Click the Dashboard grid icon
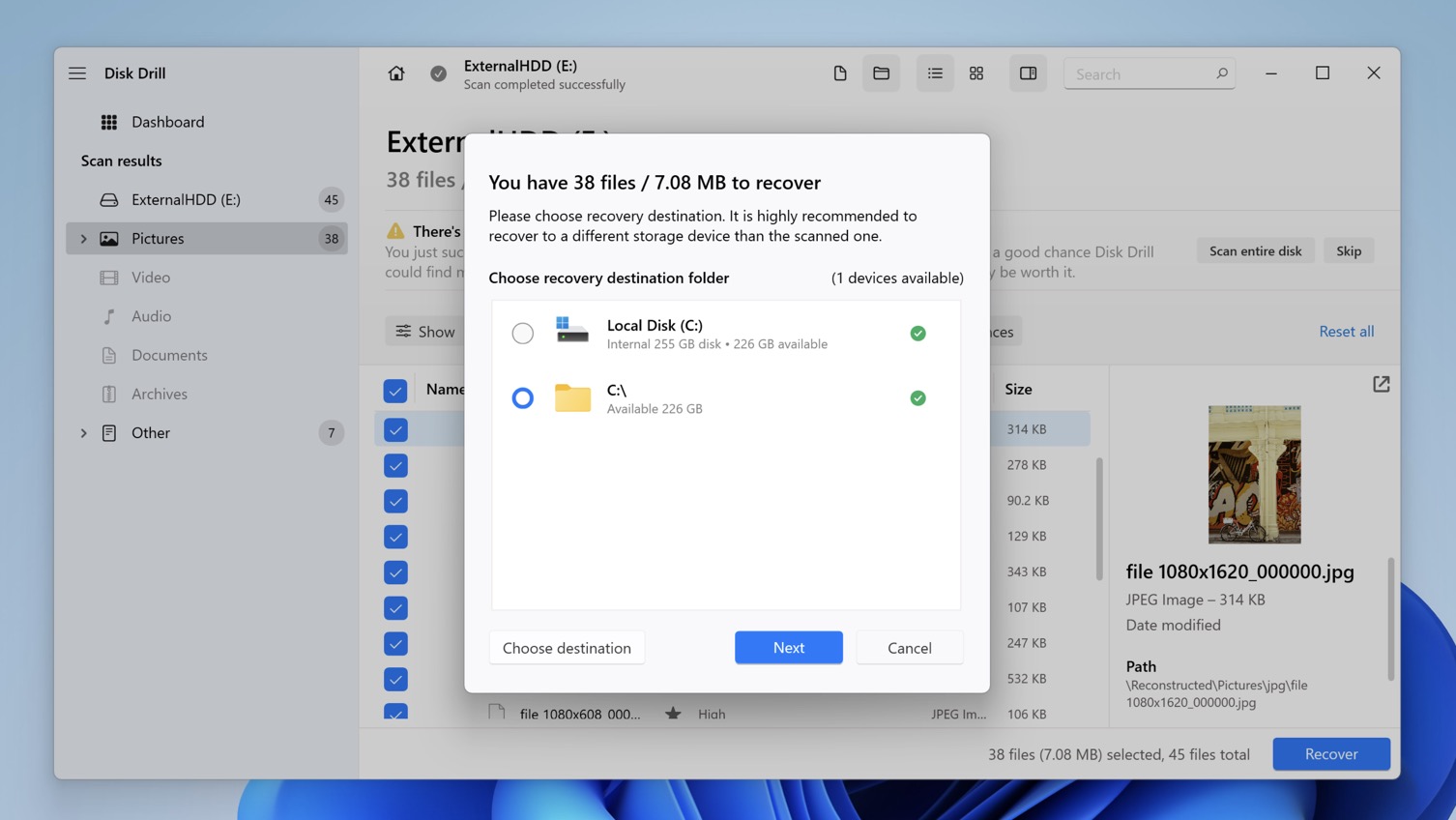The image size is (1456, 820). [x=109, y=122]
